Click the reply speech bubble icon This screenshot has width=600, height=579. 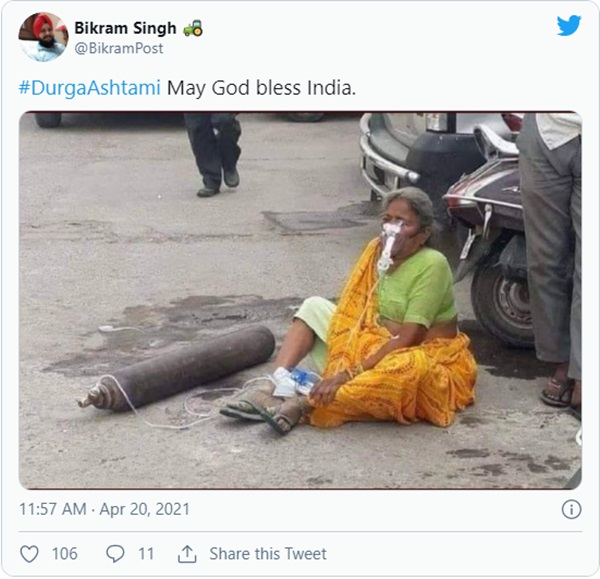pyautogui.click(x=115, y=553)
